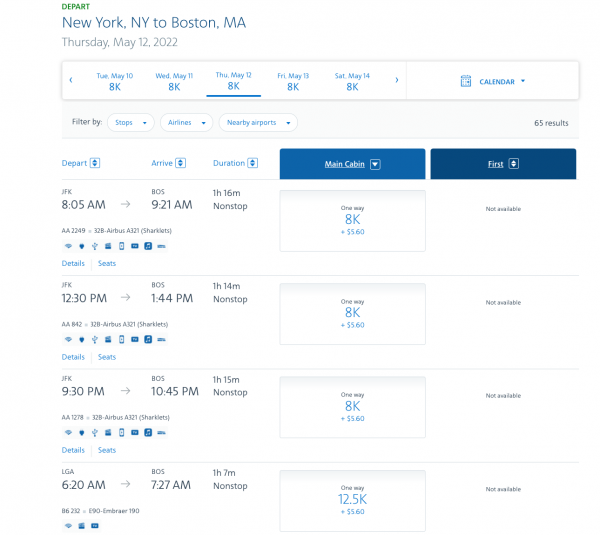The height and width of the screenshot is (535, 600).
Task: Sort flights by Arrive time
Action: 180,163
